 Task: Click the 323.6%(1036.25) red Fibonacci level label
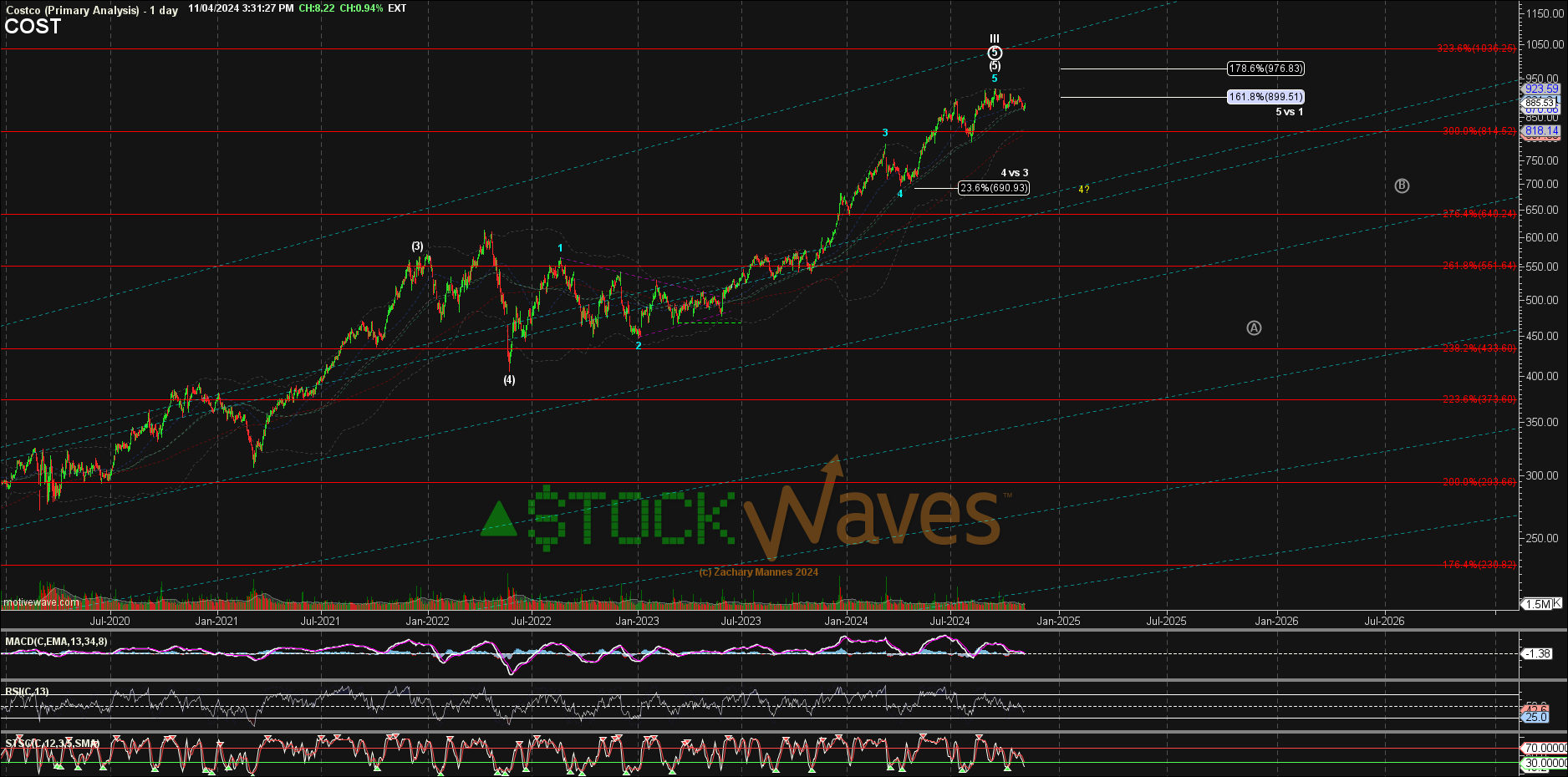click(1476, 48)
